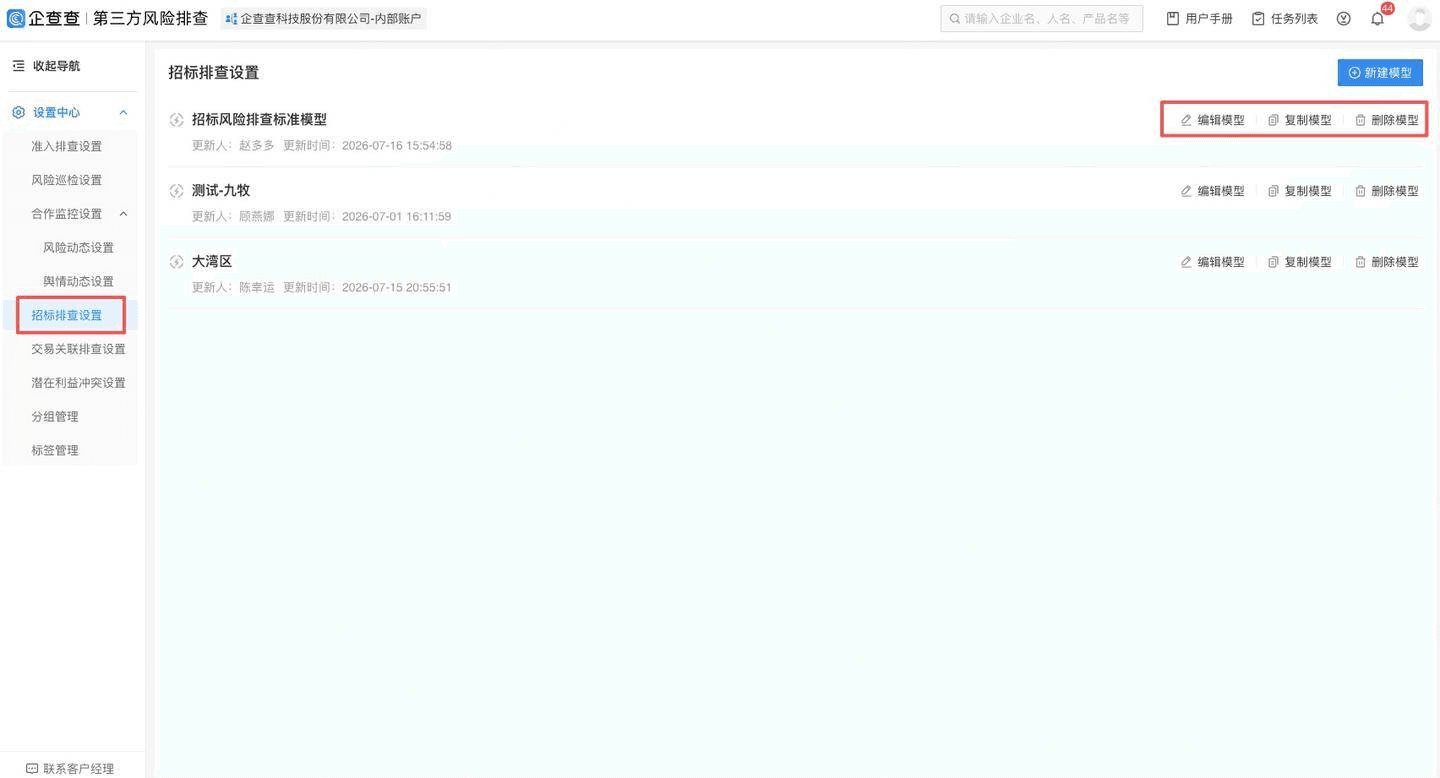Duplicate the 大湾区 model

point(1300,262)
